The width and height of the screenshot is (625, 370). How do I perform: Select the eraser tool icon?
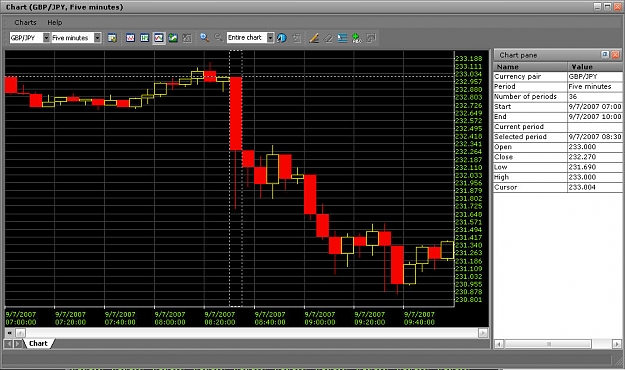coord(328,38)
